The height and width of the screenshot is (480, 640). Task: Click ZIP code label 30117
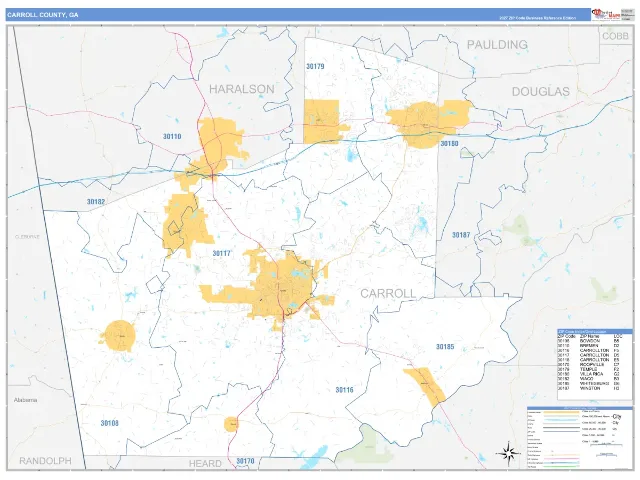click(222, 253)
